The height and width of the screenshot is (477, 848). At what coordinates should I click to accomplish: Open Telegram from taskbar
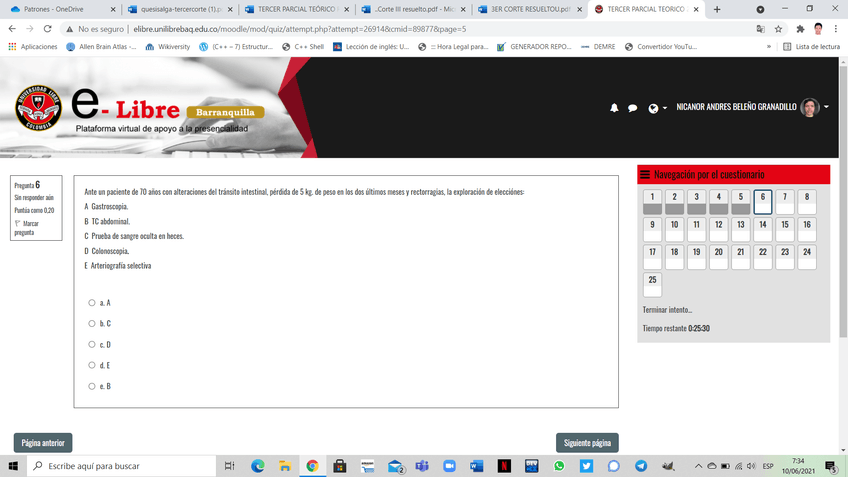point(641,466)
